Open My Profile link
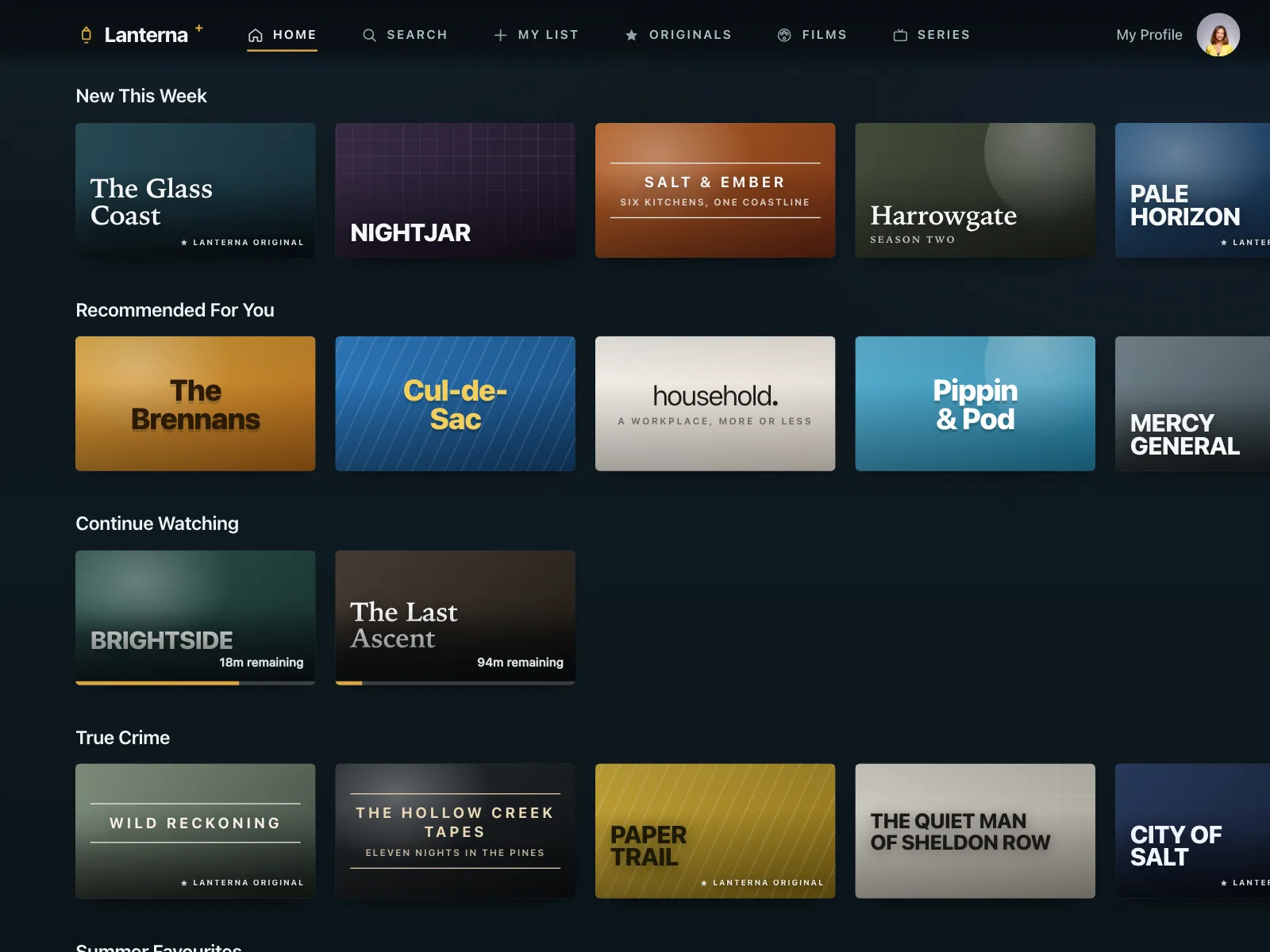The height and width of the screenshot is (952, 1270). [1149, 35]
